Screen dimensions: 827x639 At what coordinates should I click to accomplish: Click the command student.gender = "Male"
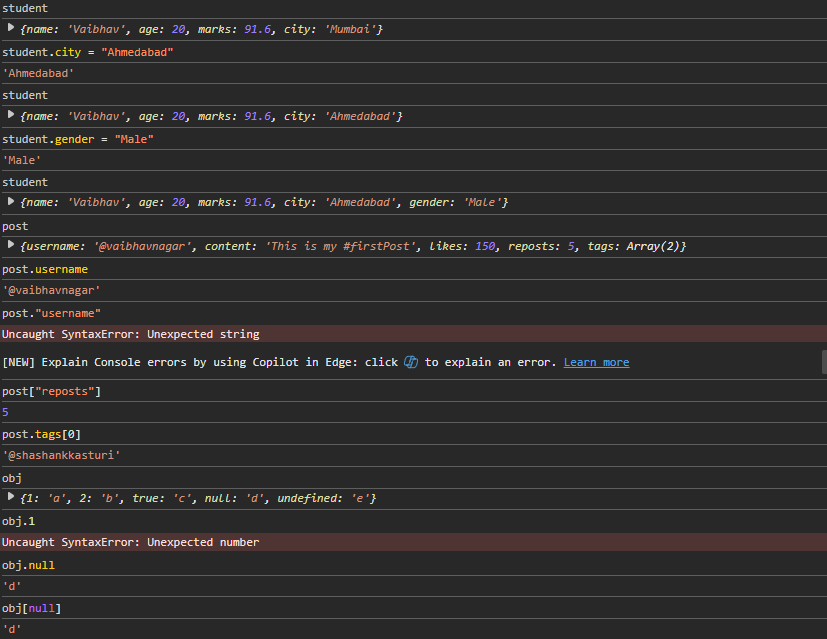point(78,139)
